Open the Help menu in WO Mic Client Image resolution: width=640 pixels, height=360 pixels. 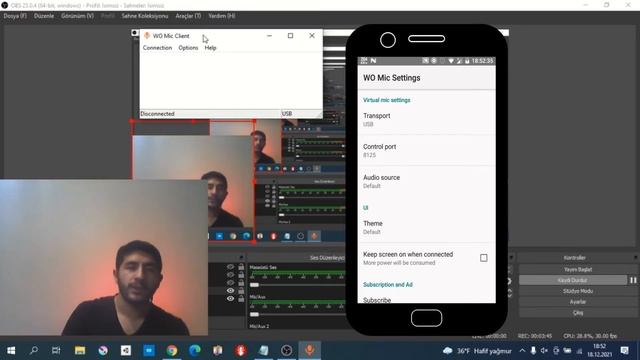coord(210,48)
